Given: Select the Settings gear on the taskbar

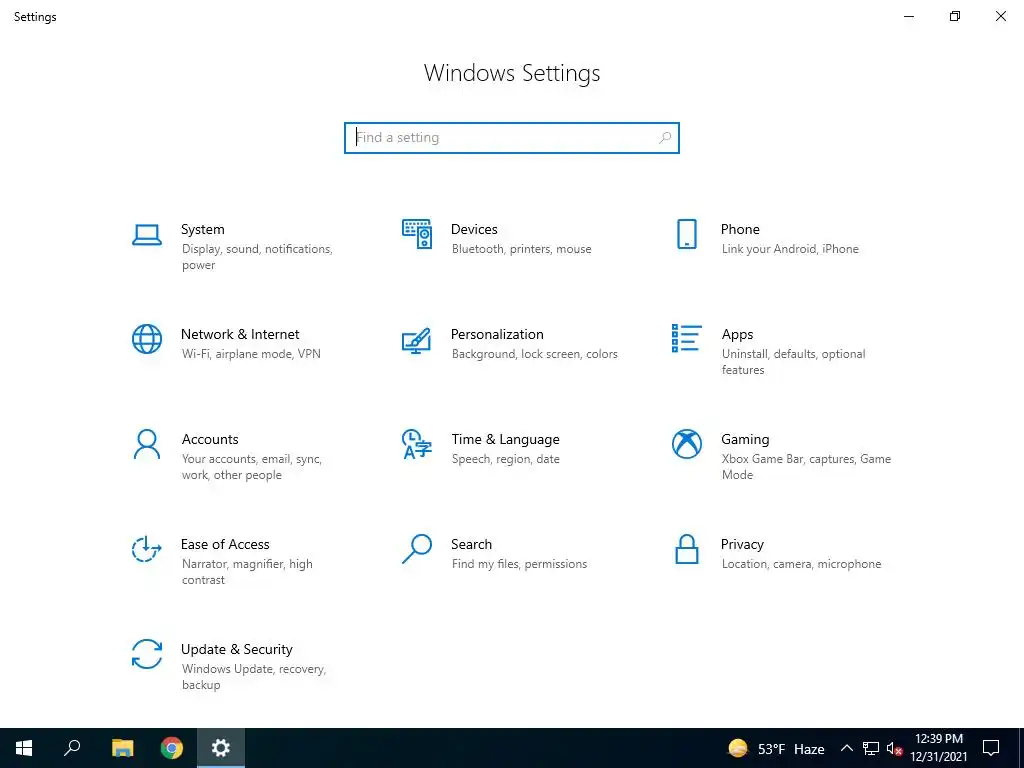Looking at the screenshot, I should click(x=221, y=748).
